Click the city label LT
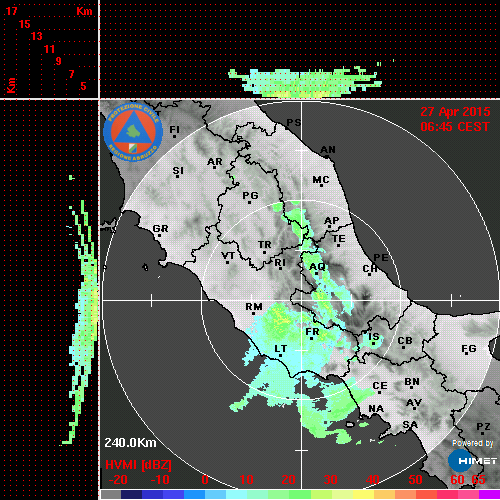The width and height of the screenshot is (500, 500). [280, 349]
